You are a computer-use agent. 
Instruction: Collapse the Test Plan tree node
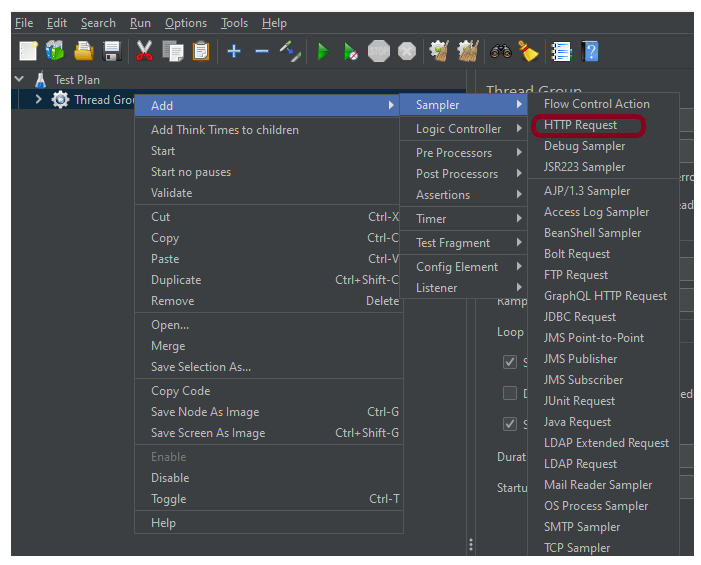click(20, 79)
